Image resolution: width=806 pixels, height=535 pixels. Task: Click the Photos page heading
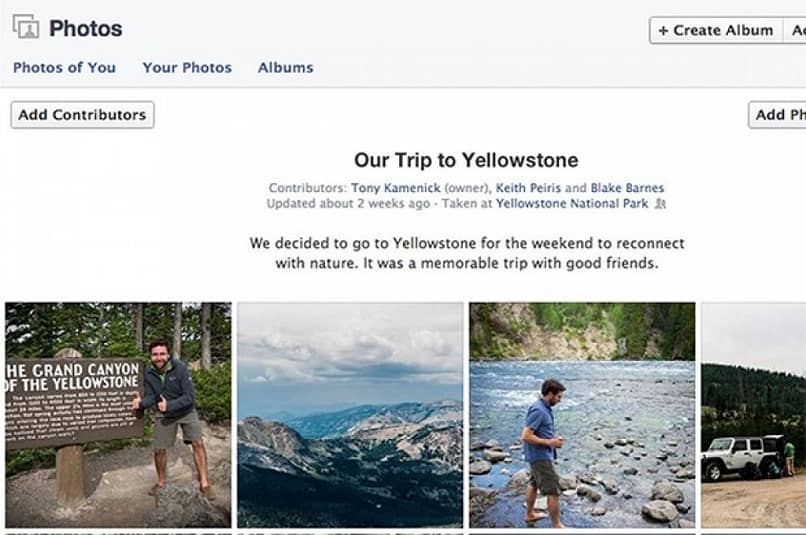point(86,29)
